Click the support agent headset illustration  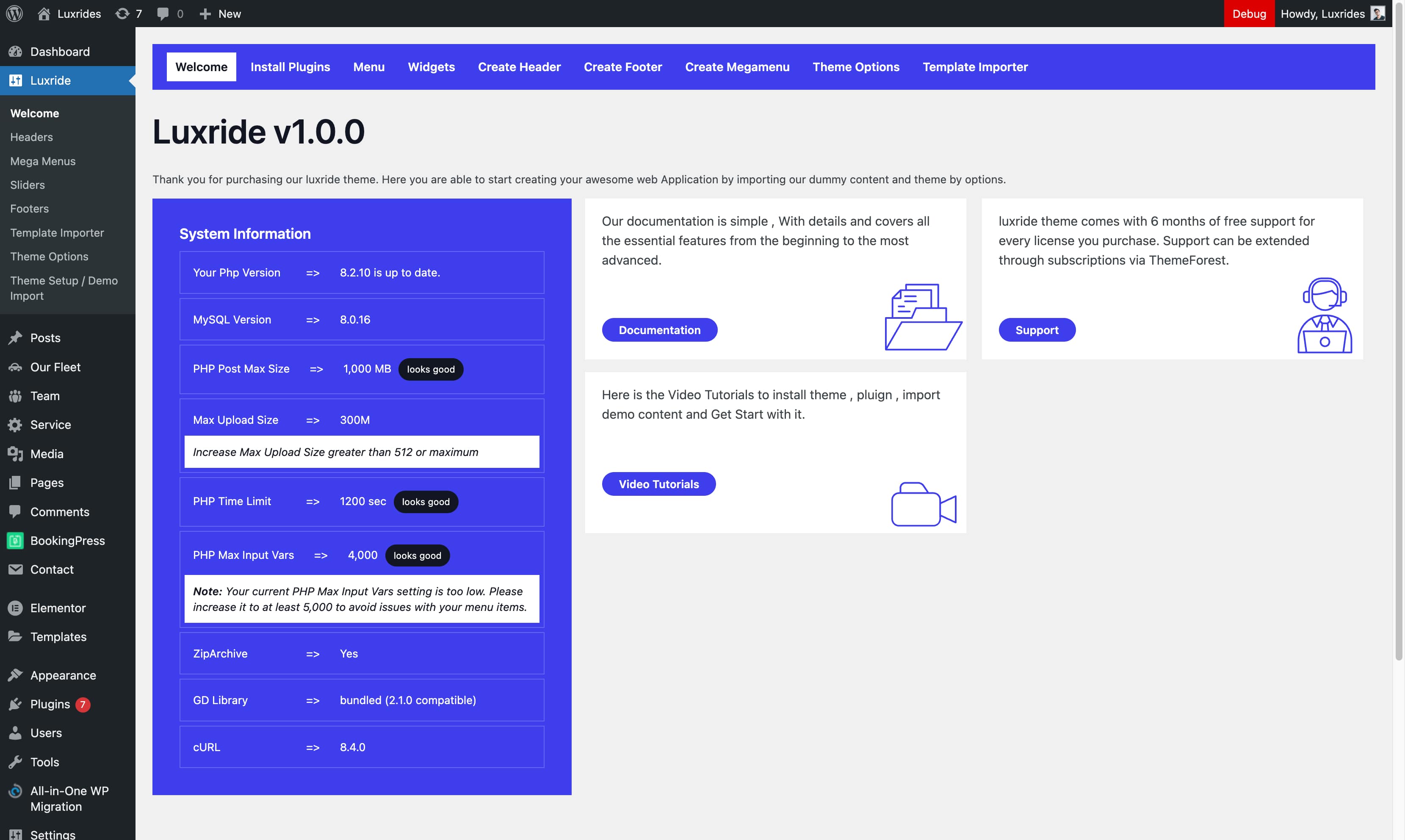pyautogui.click(x=1325, y=315)
